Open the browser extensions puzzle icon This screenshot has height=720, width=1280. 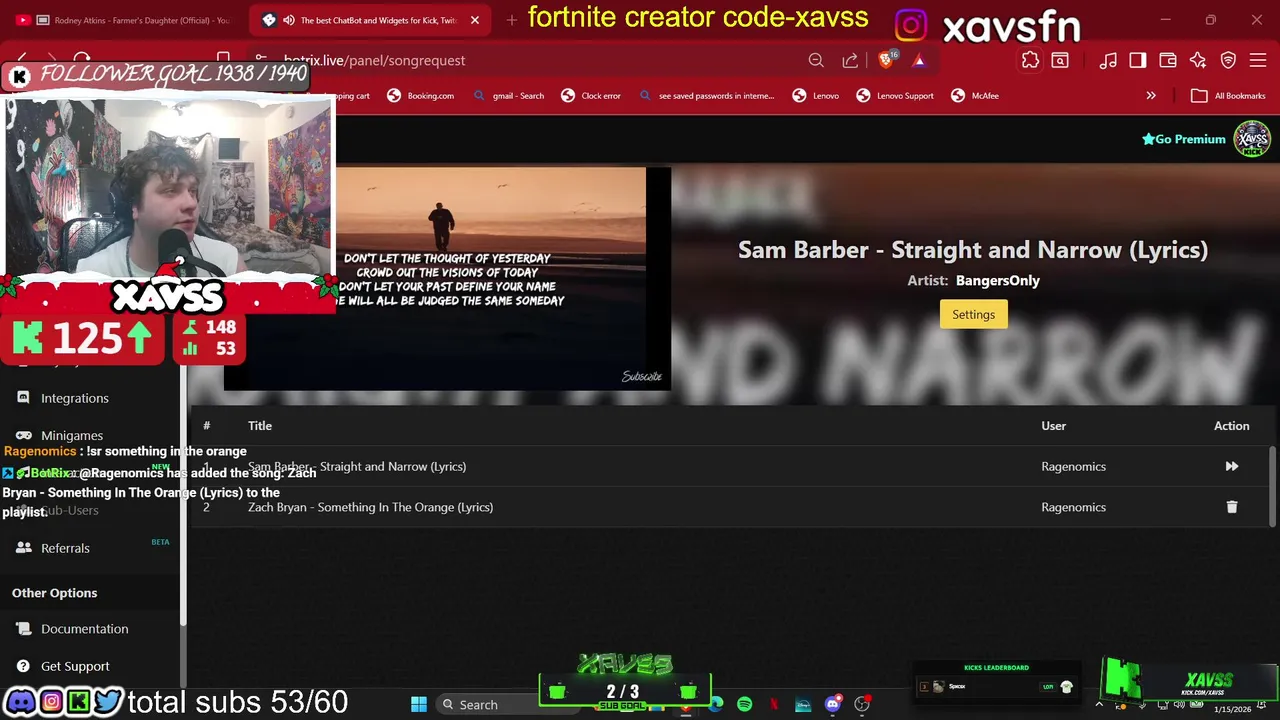coord(1030,60)
